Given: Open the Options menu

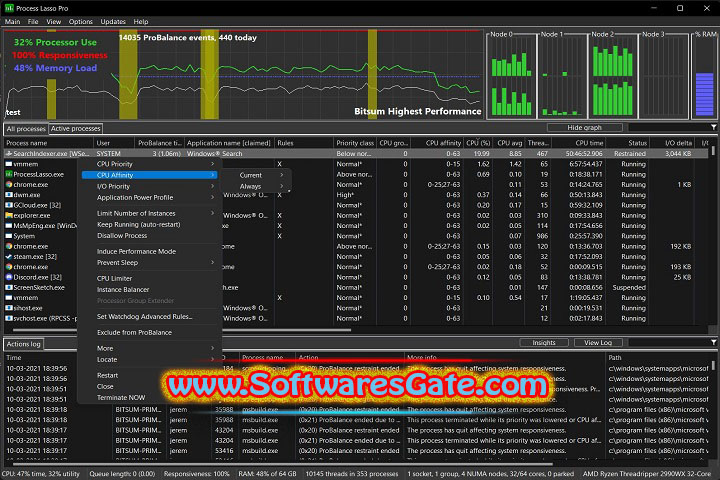Looking at the screenshot, I should pos(81,22).
